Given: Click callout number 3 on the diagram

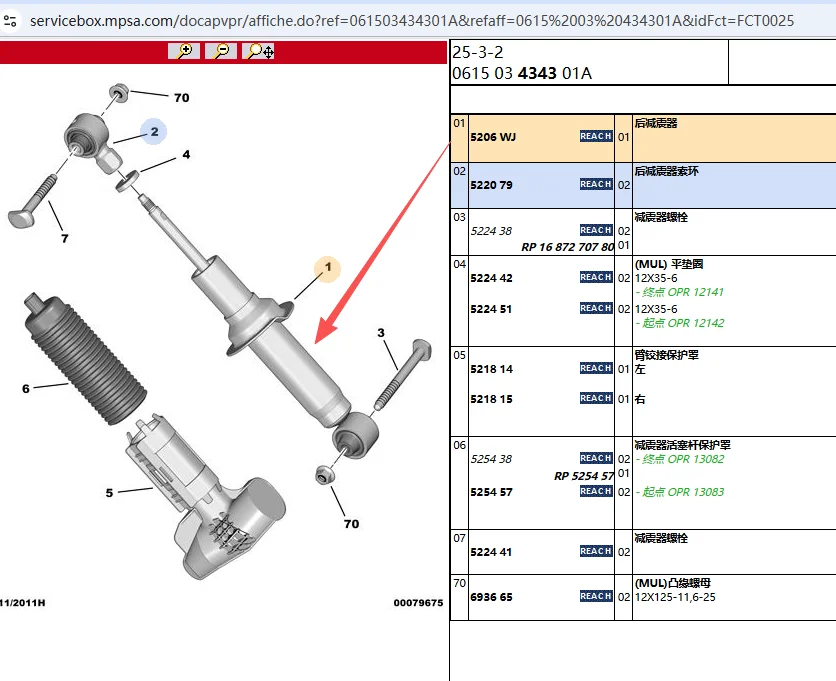Looking at the screenshot, I should click(381, 333).
